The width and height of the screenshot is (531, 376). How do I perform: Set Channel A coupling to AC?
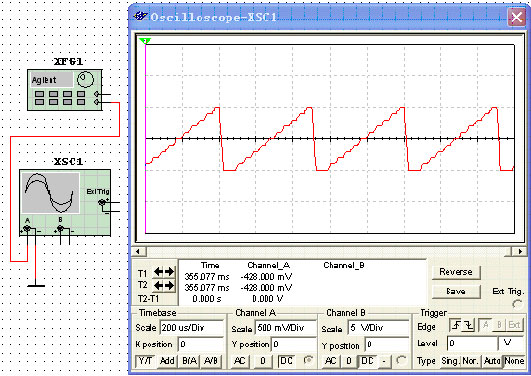[x=239, y=361]
